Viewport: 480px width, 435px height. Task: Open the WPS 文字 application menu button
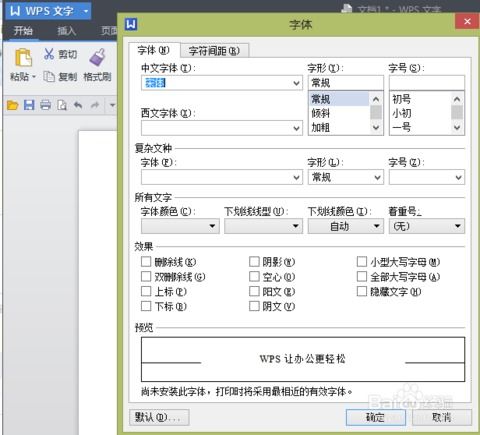(48, 11)
